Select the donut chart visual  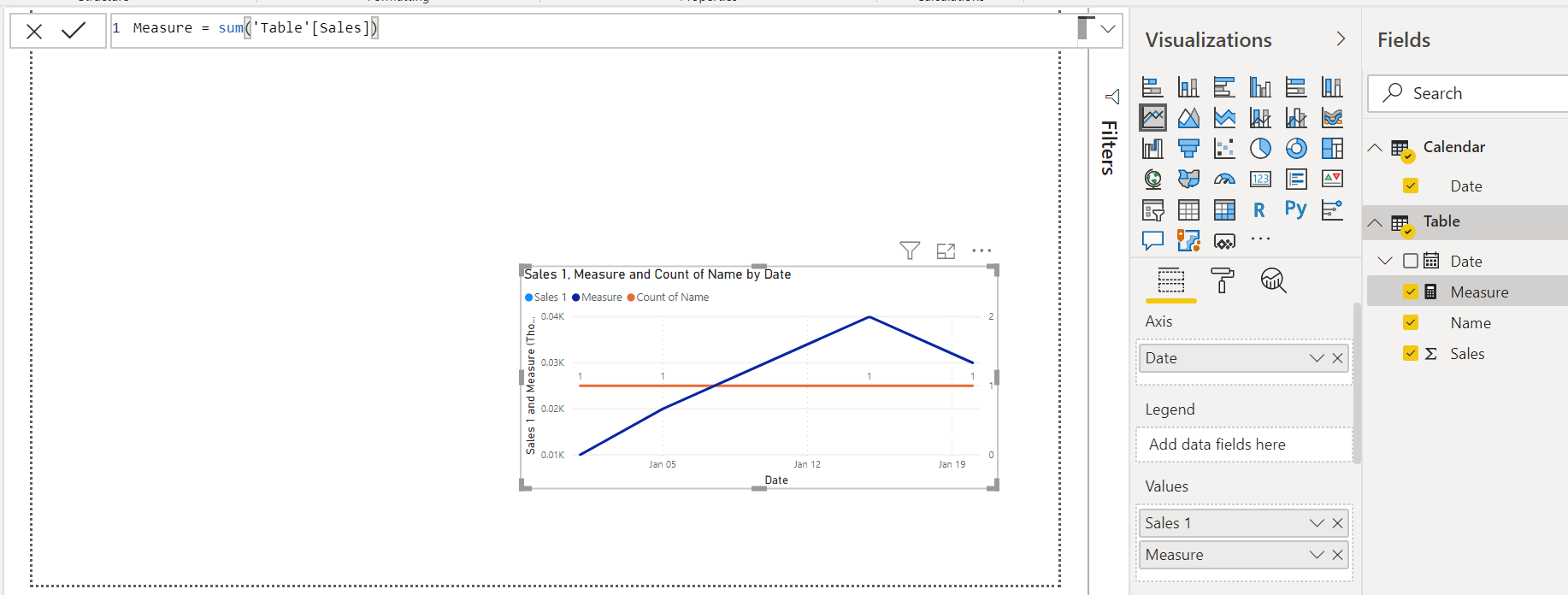coord(1296,149)
